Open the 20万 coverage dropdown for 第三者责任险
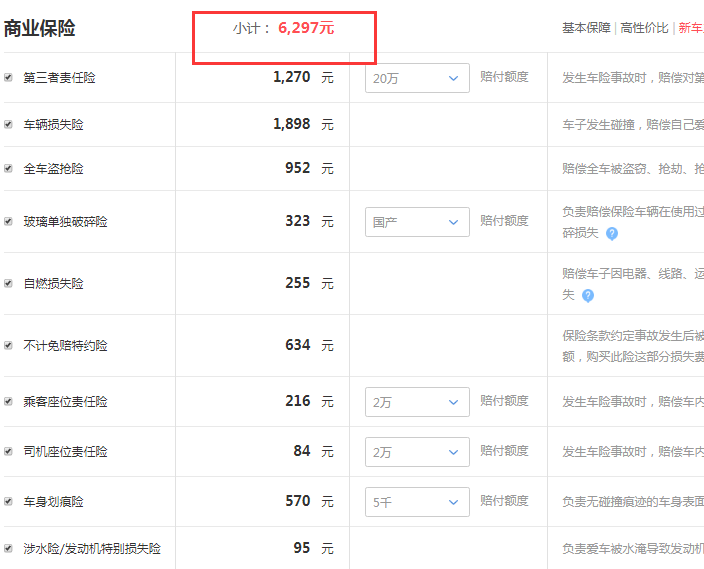704x569 pixels. pos(417,78)
